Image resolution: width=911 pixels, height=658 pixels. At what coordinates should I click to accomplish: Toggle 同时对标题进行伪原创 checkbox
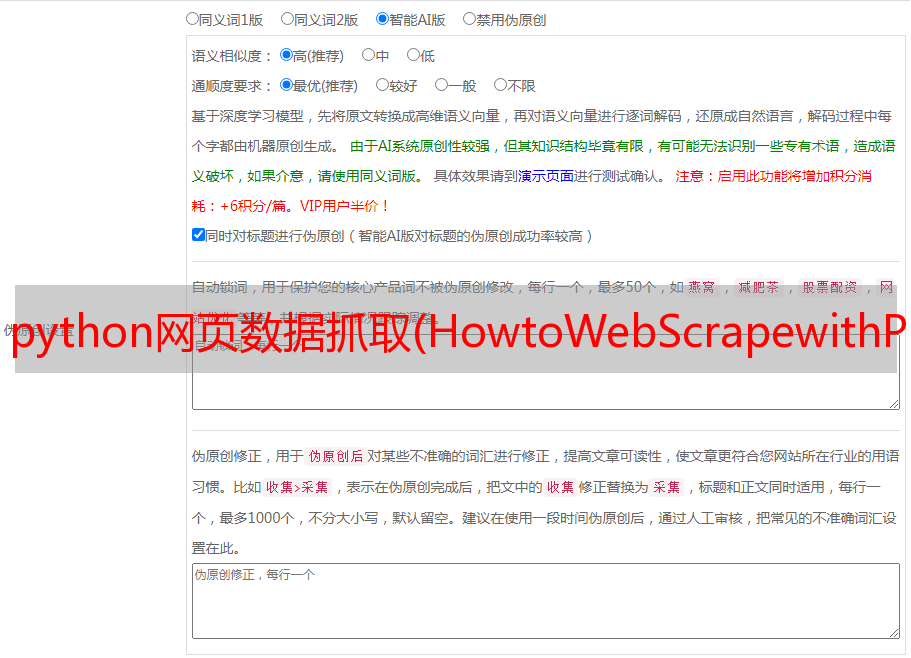click(198, 235)
